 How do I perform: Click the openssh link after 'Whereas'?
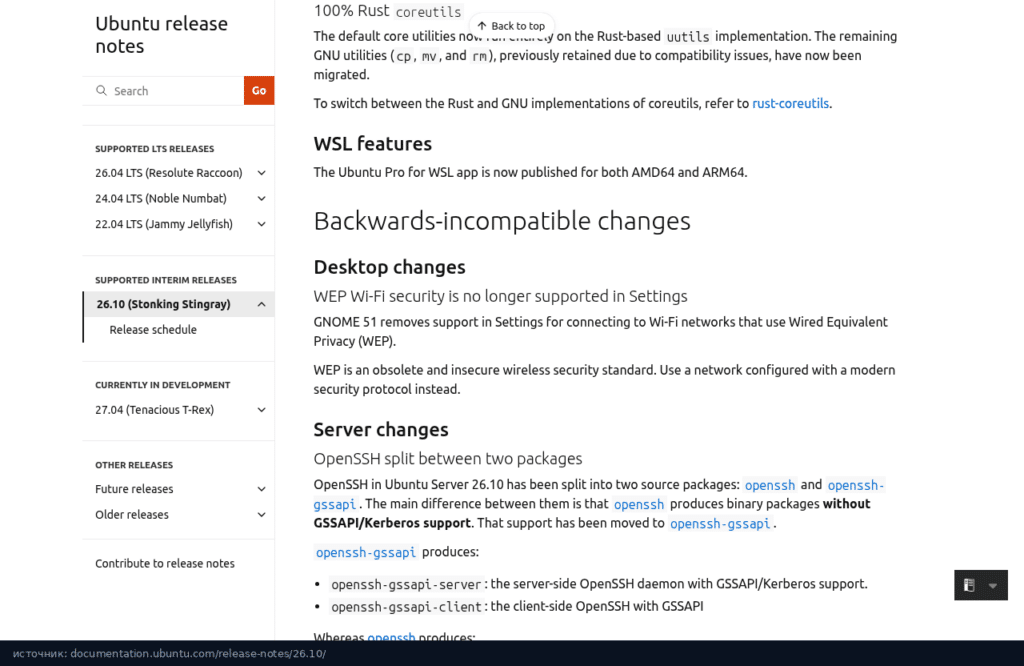[x=391, y=637]
